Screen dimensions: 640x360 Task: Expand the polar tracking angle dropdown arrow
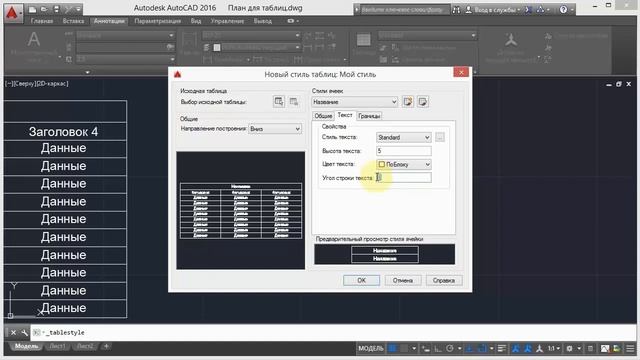click(460, 348)
